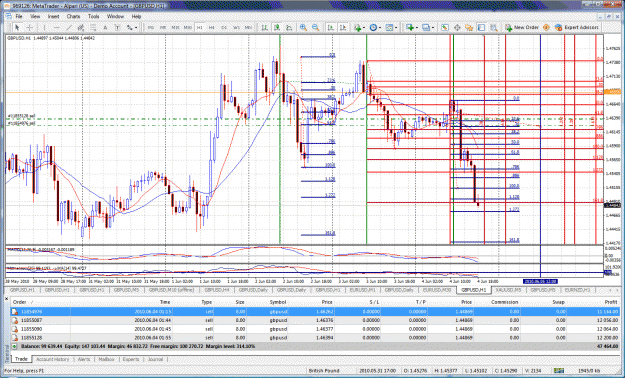
Task: Switch to EURUSD,M30 chart tab
Action: [437, 290]
